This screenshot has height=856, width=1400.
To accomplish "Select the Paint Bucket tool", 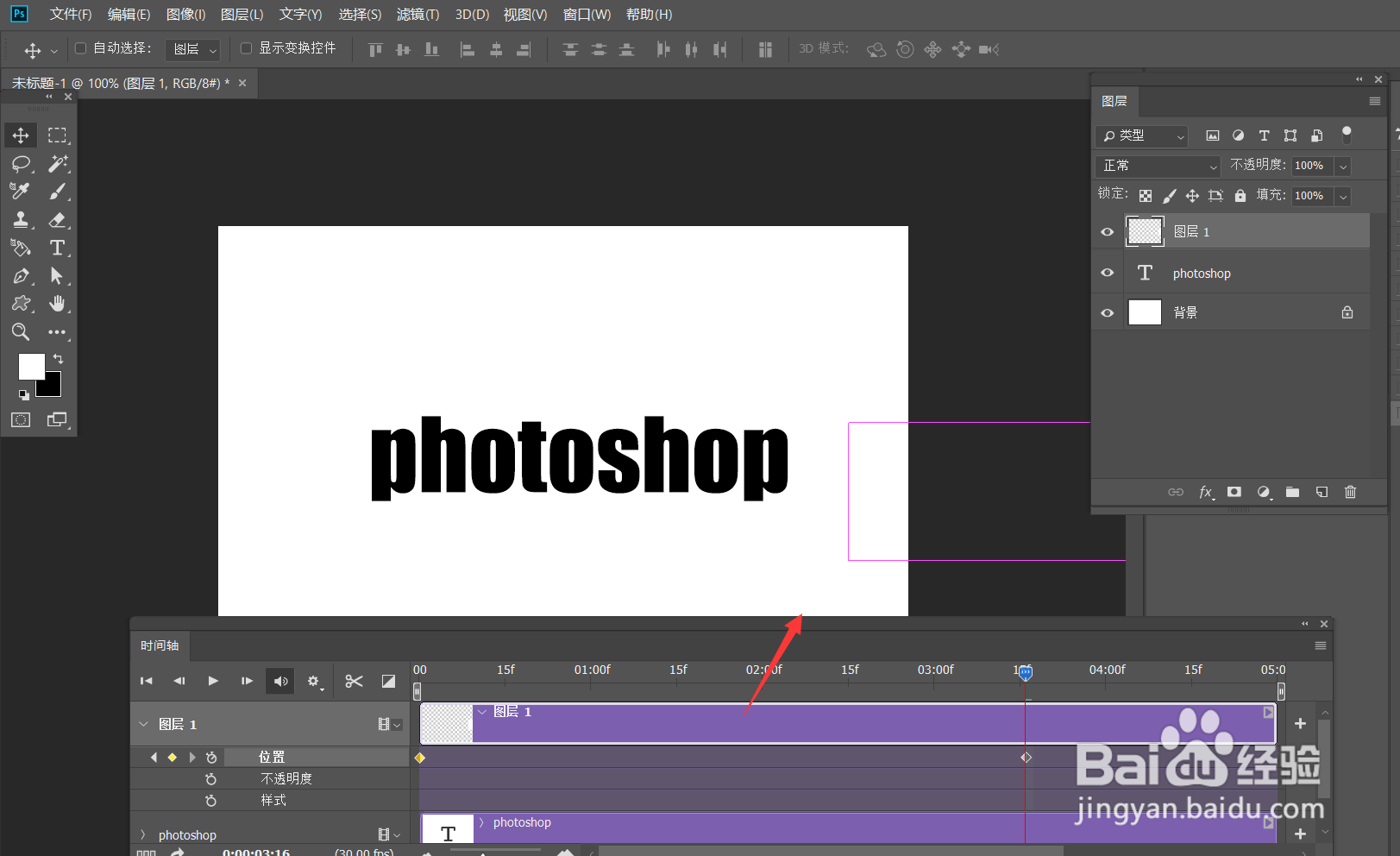I will pos(21,248).
